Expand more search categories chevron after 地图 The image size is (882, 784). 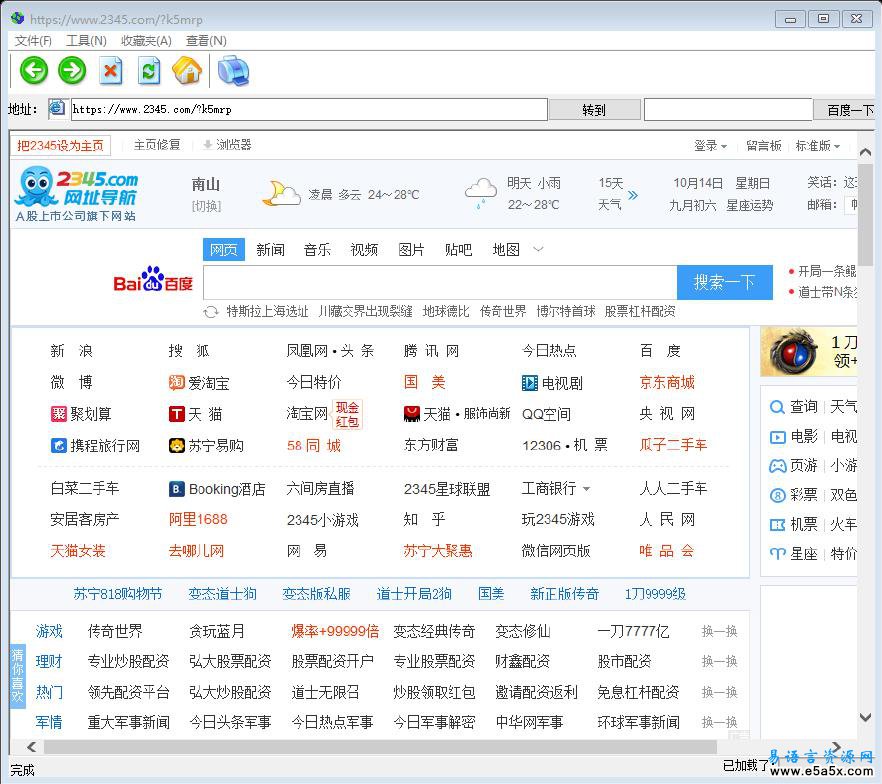(x=538, y=249)
